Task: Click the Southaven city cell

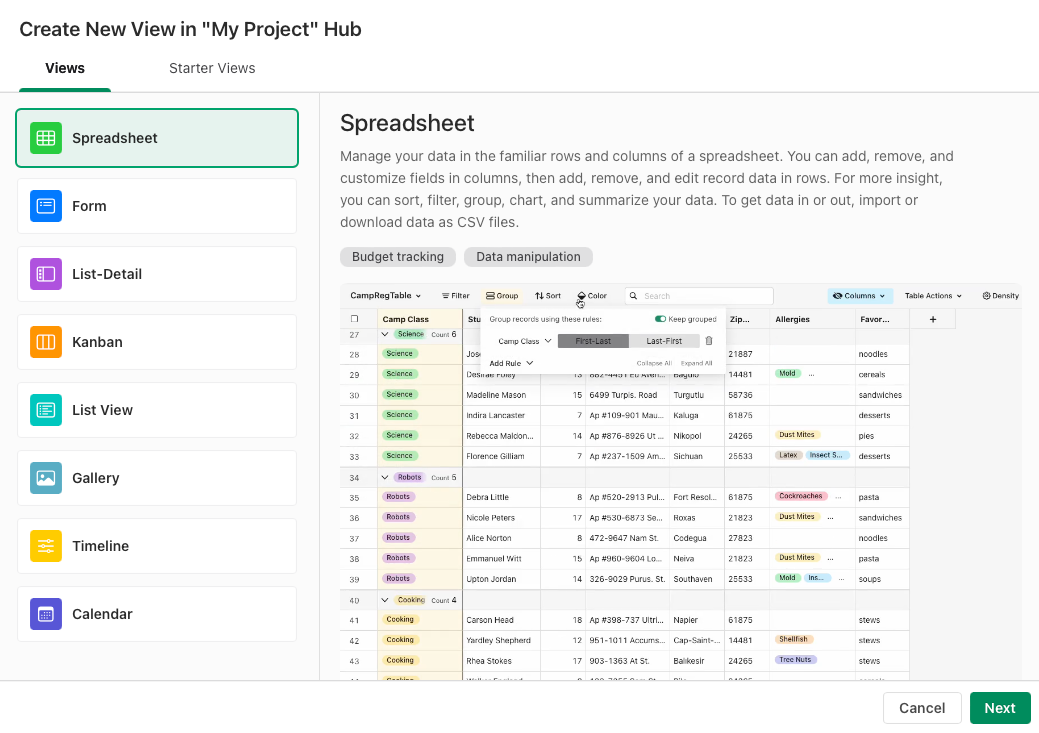Action: 696,579
